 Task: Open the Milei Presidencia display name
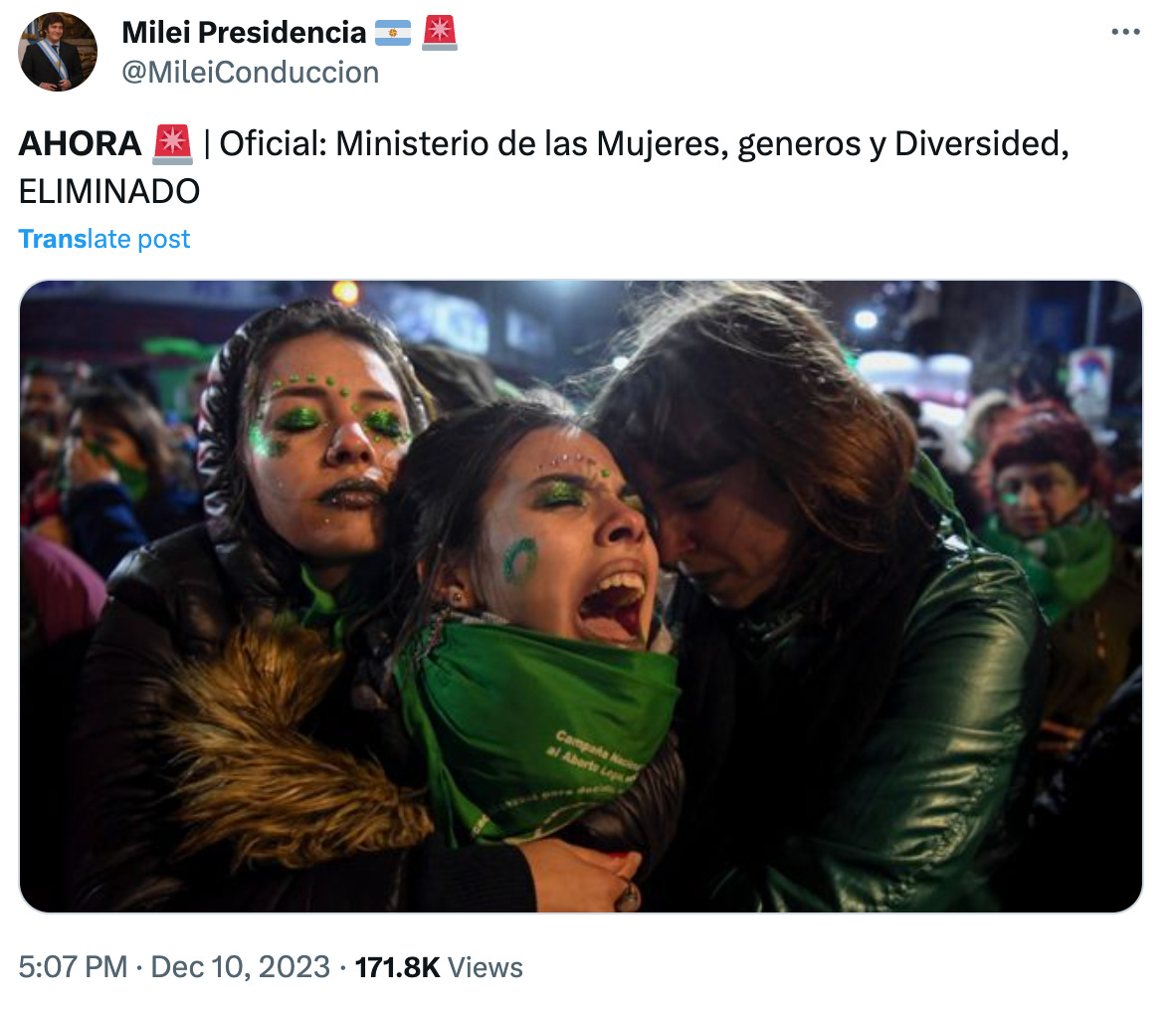(244, 32)
